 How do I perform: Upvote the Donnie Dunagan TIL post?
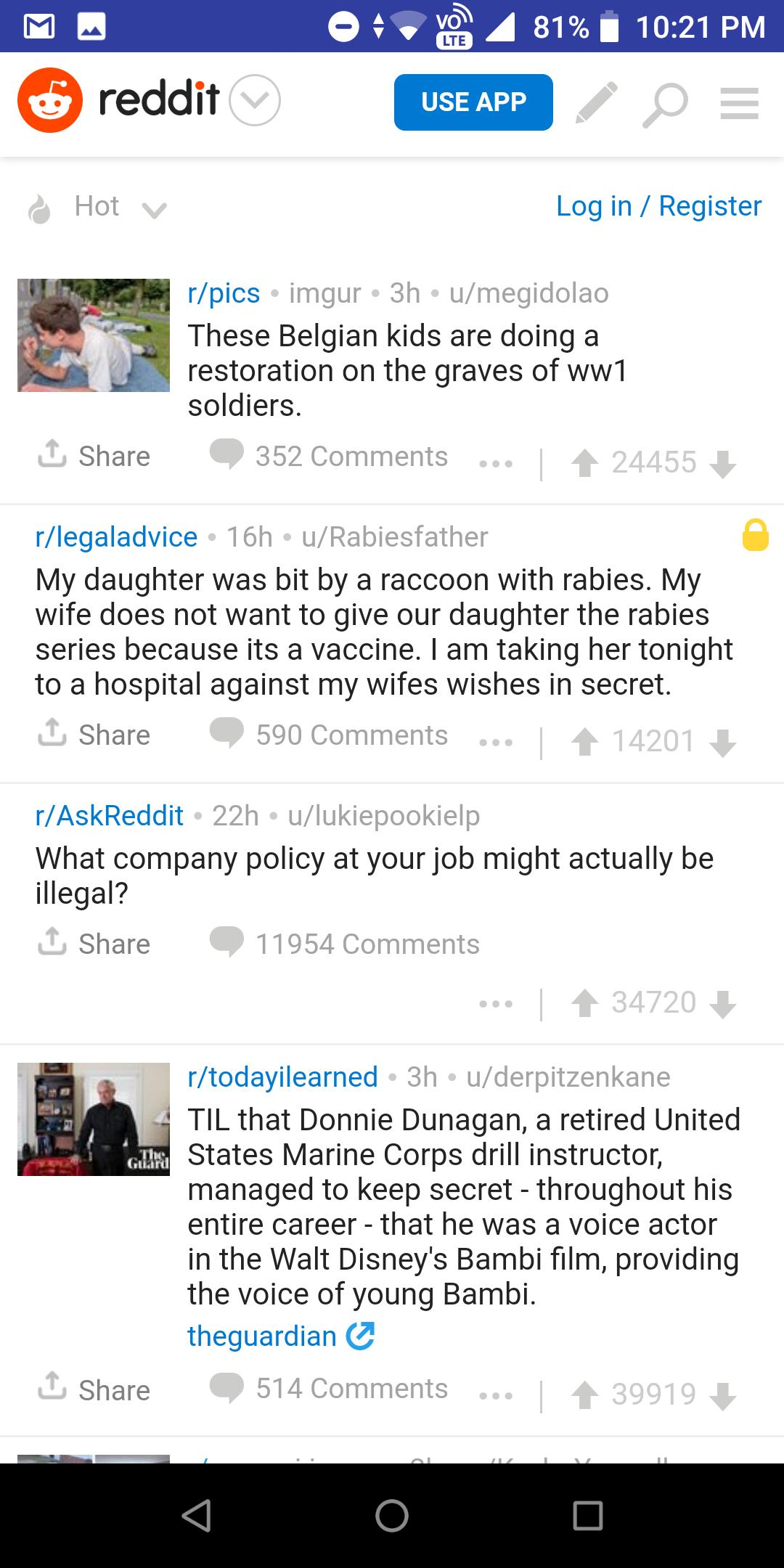584,1395
